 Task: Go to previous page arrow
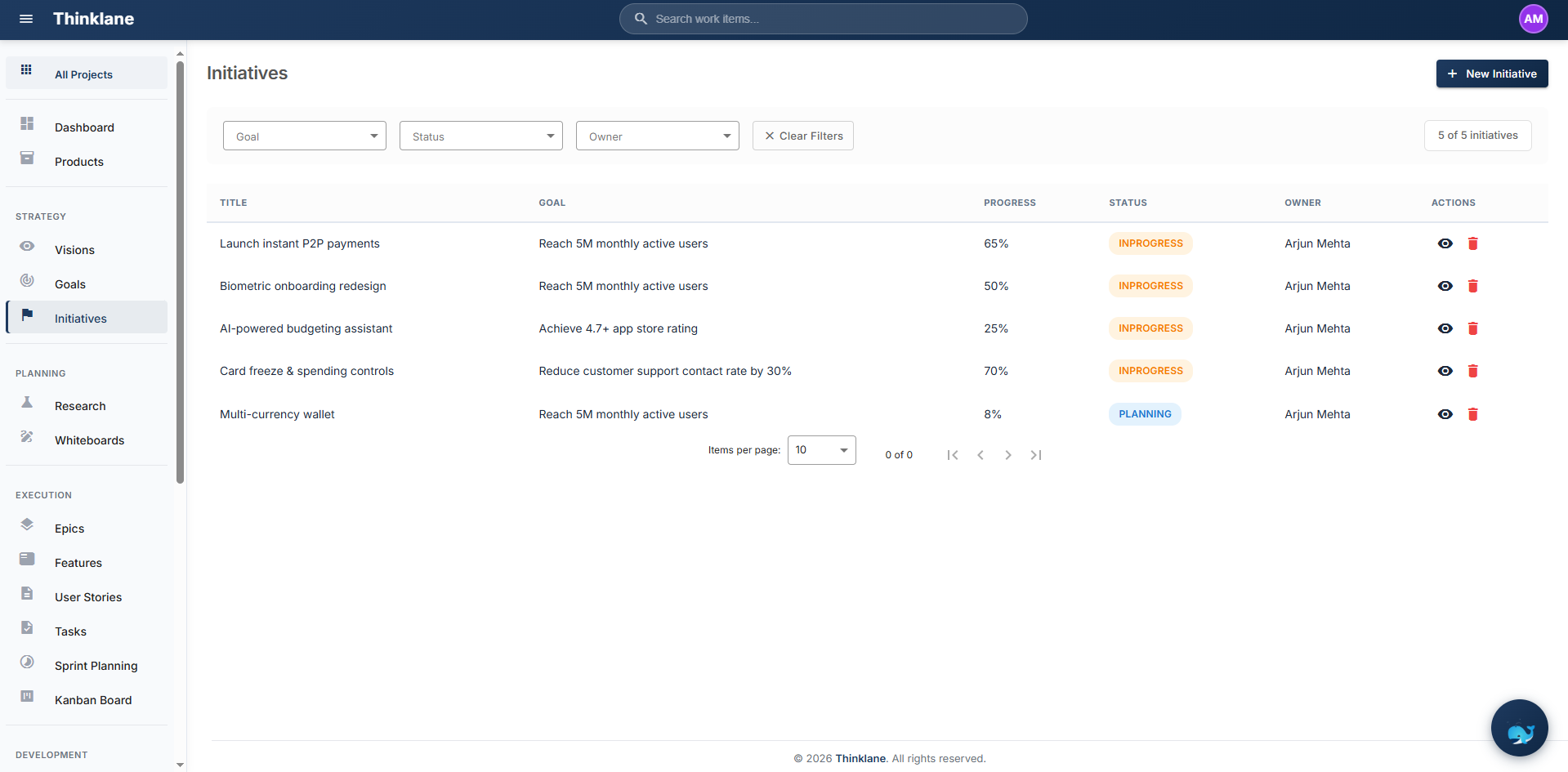point(981,455)
